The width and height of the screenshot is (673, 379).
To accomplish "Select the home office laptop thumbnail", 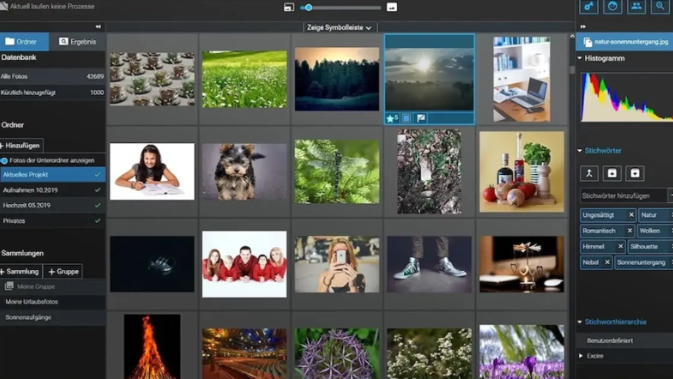I will point(521,79).
